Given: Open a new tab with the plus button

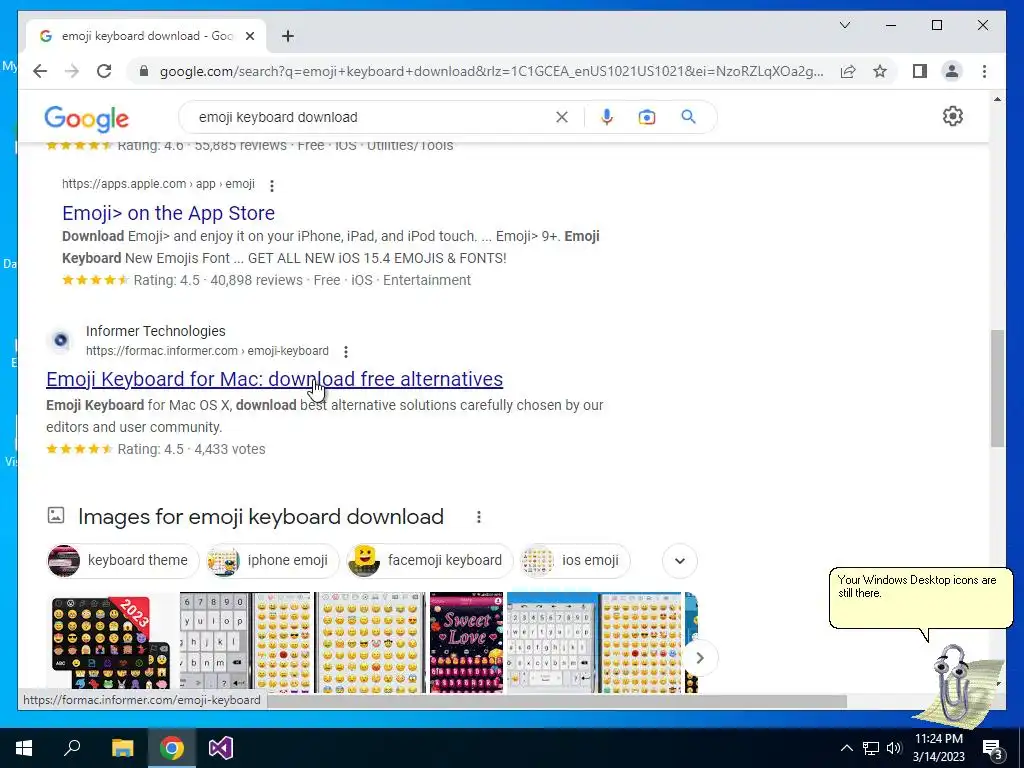Looking at the screenshot, I should [287, 36].
